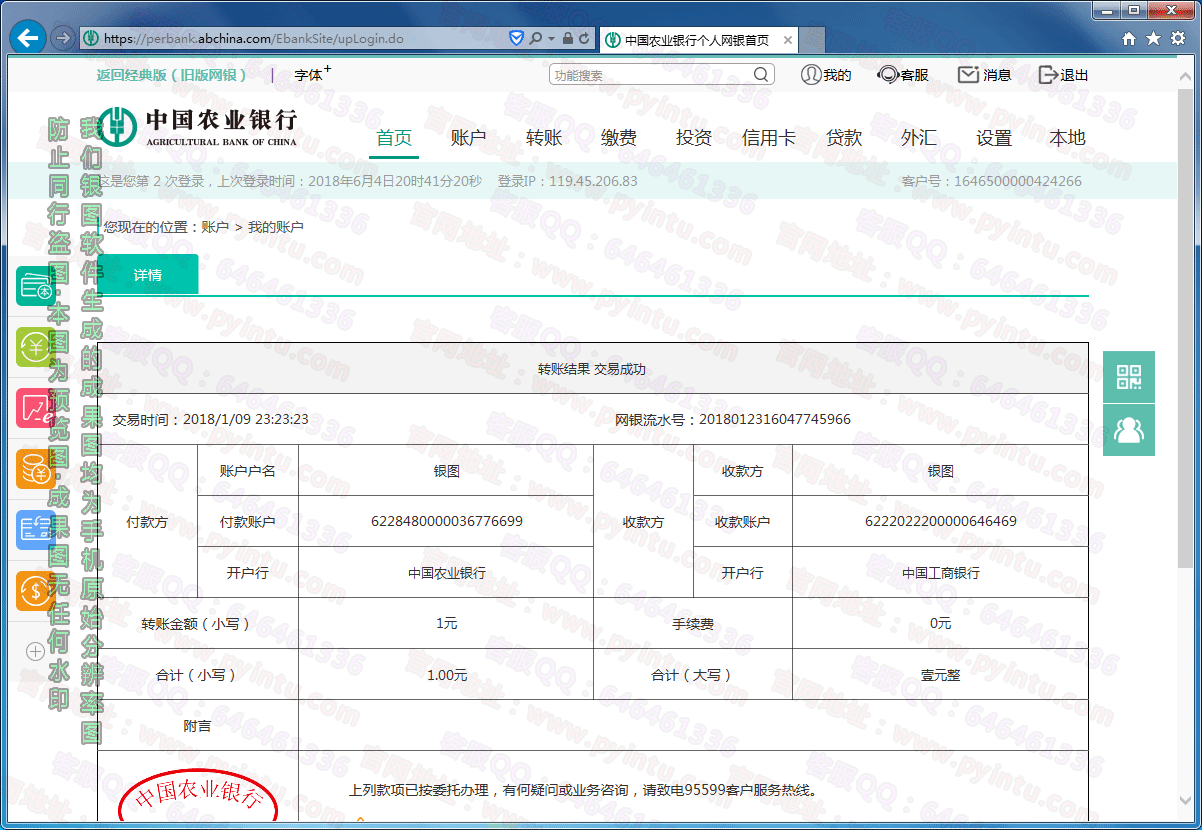Click the 壹元整 amount in words cell

pyautogui.click(x=941, y=675)
